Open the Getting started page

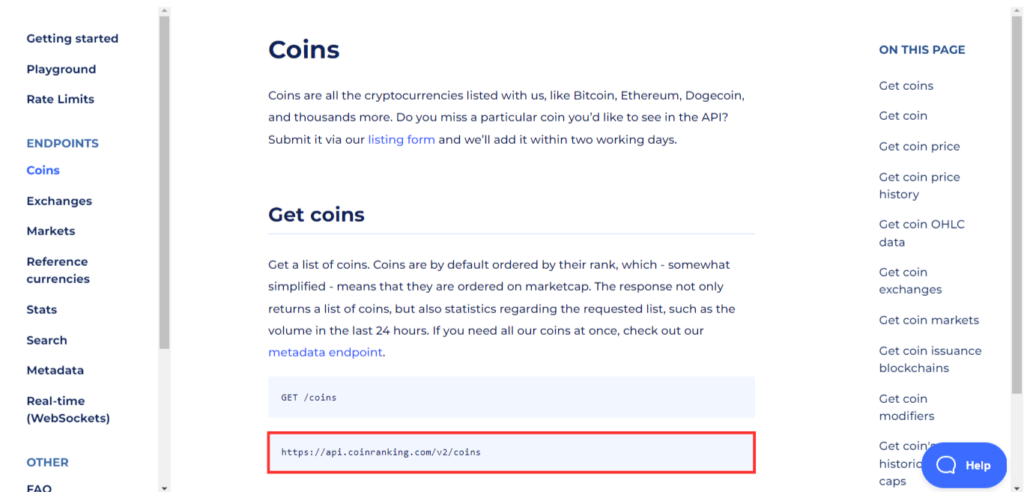coord(72,39)
